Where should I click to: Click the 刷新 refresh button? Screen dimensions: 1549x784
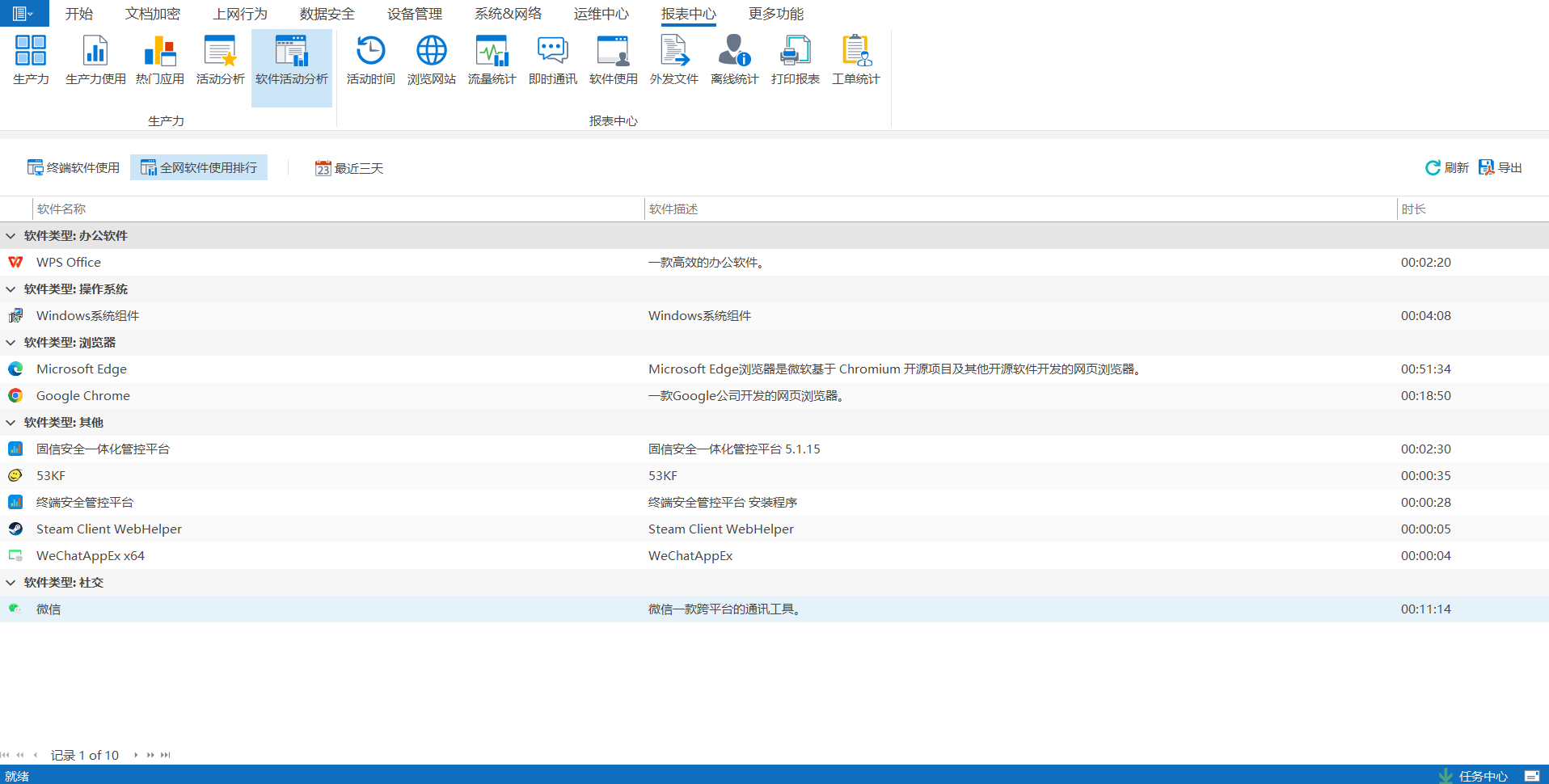tap(1446, 167)
